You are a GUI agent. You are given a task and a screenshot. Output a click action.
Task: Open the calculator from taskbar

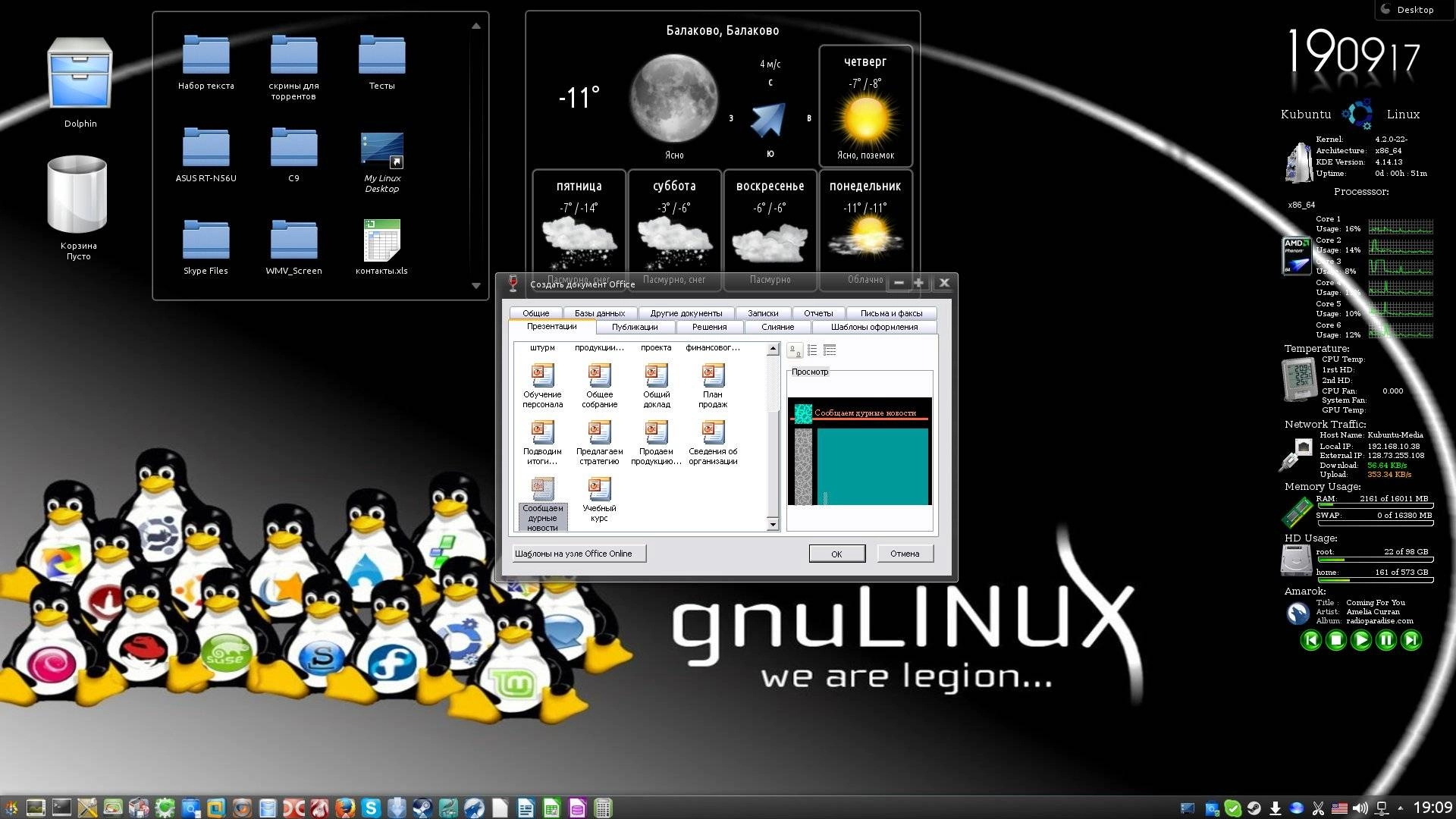[603, 808]
